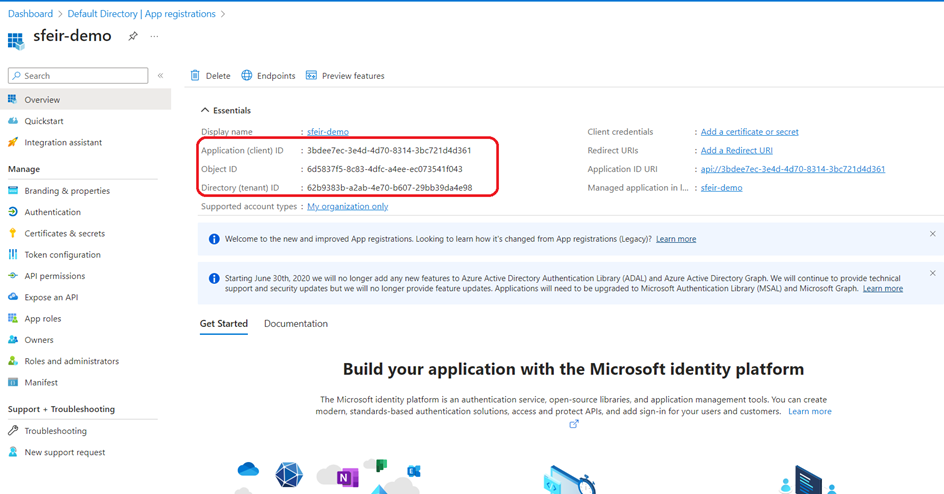Screen dimensions: 944x494
Task: Click the Manifest icon
Action: (13, 382)
